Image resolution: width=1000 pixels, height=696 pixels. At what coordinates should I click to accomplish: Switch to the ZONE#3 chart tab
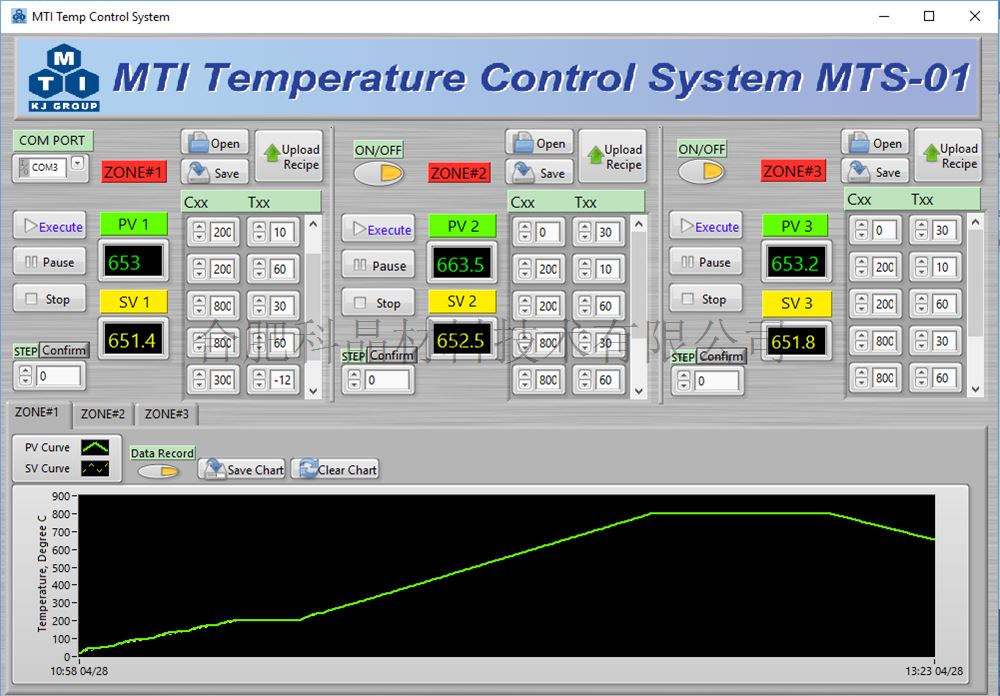pyautogui.click(x=166, y=413)
